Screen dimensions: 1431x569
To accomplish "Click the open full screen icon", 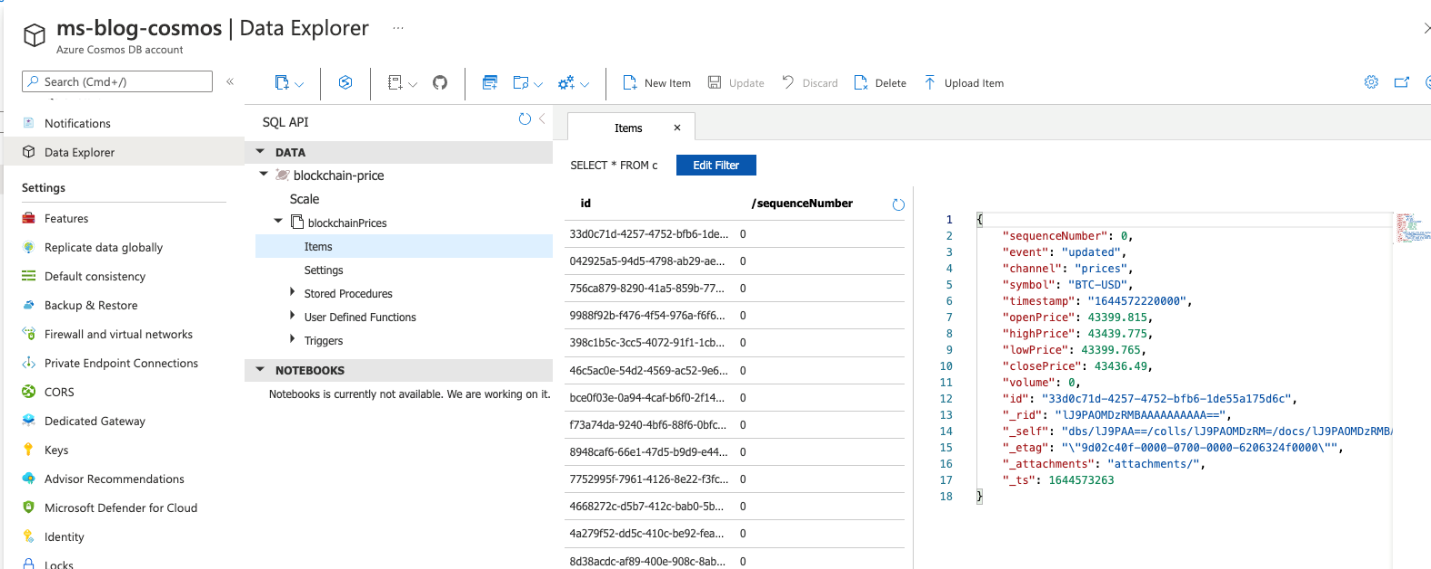I will 1402,82.
